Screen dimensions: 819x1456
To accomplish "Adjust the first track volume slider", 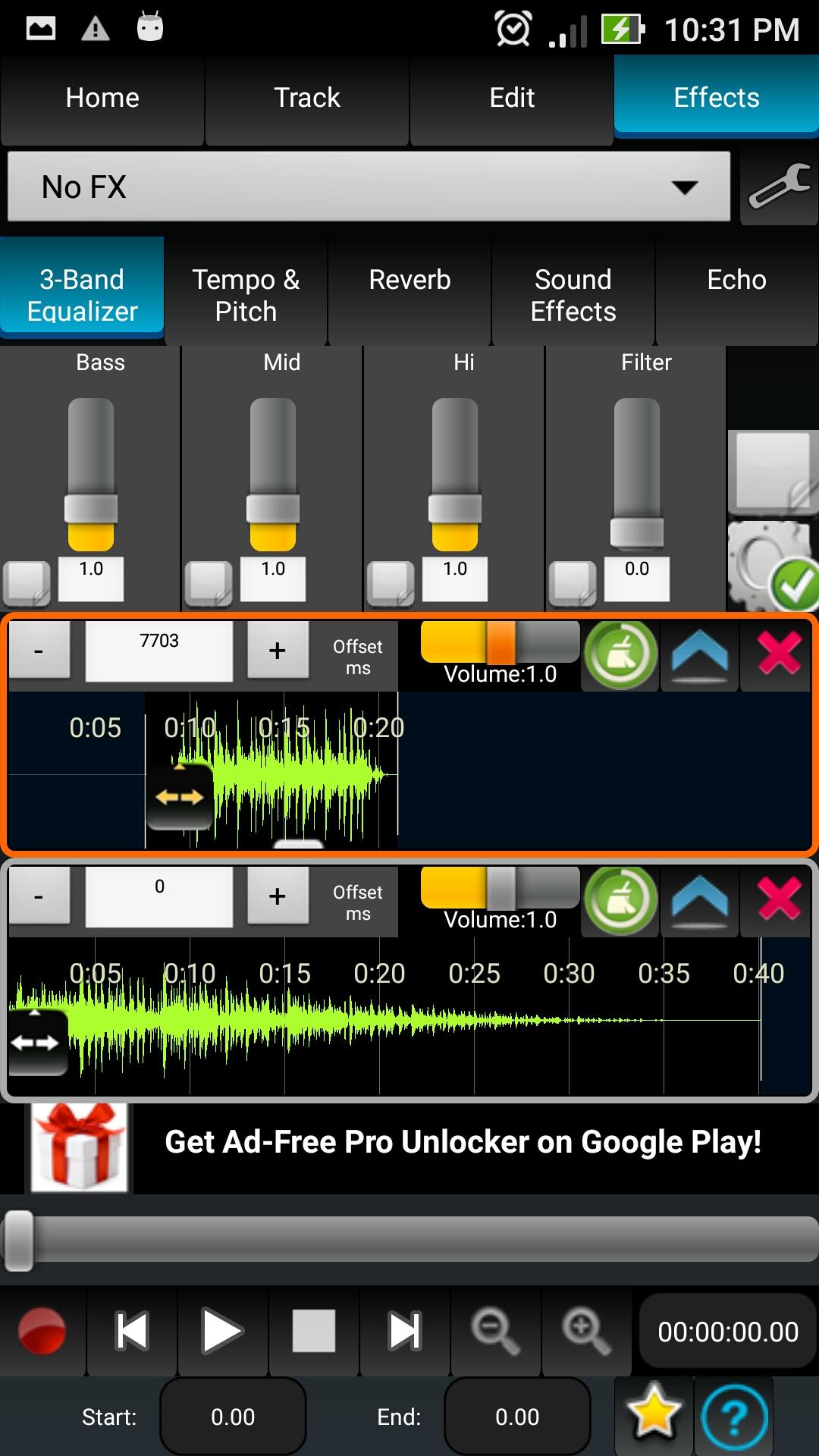I will pyautogui.click(x=500, y=642).
